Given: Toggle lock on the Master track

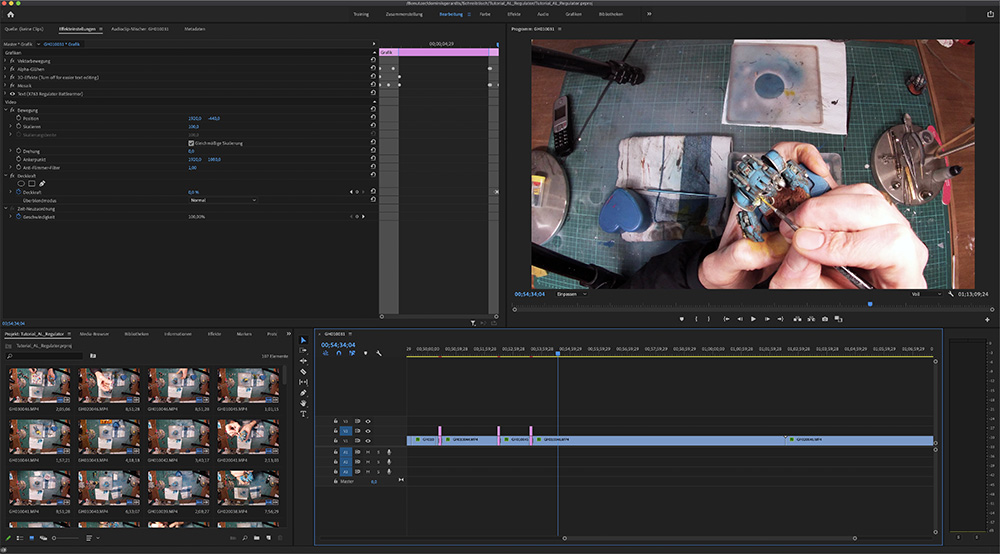Looking at the screenshot, I should pyautogui.click(x=335, y=481).
